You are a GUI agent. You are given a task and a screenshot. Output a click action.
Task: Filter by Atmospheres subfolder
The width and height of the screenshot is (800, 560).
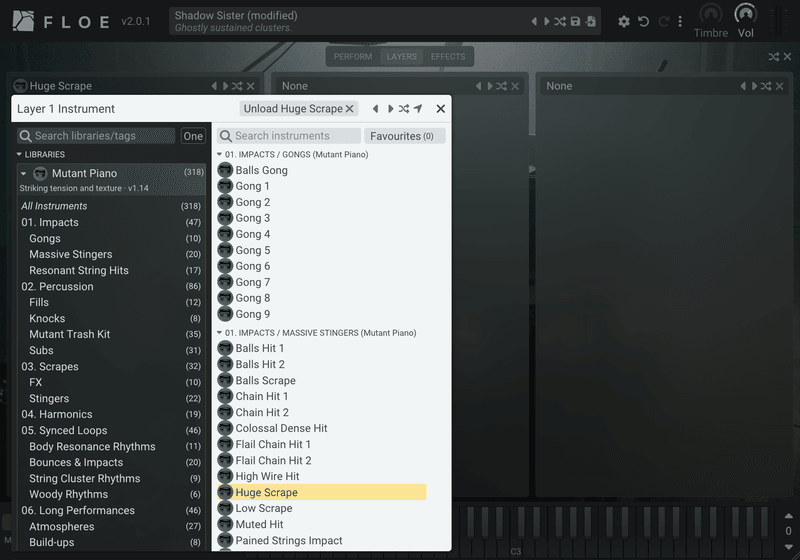(x=111, y=526)
